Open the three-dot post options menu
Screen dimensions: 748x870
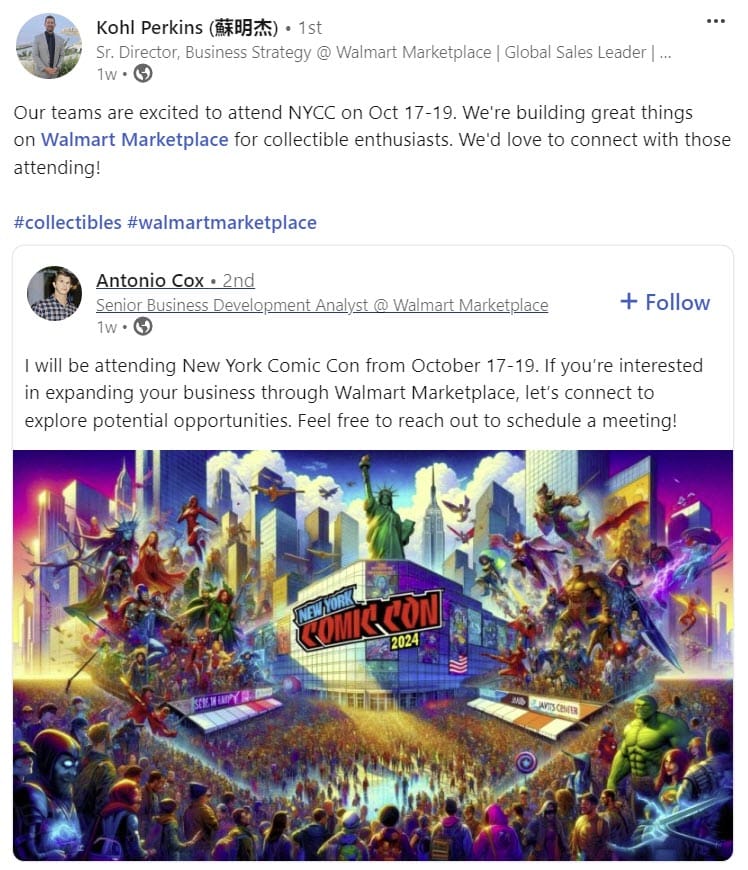pos(715,21)
